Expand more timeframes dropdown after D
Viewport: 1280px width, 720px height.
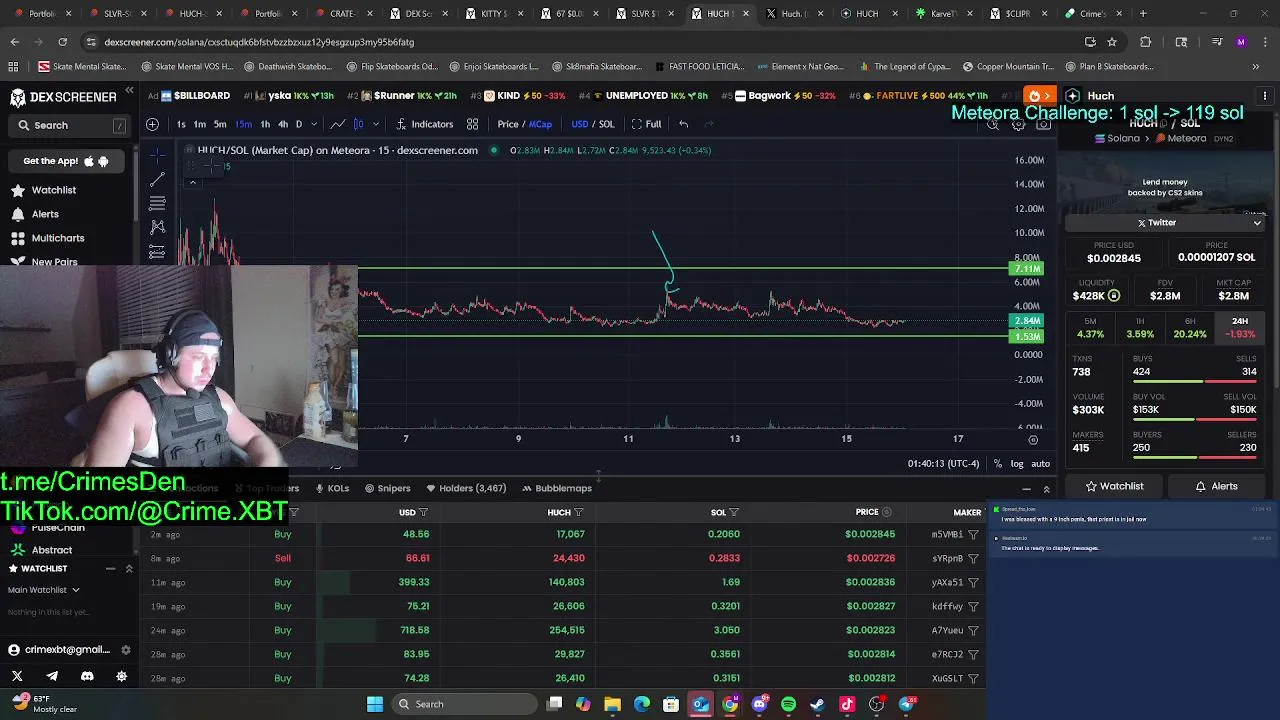point(313,124)
